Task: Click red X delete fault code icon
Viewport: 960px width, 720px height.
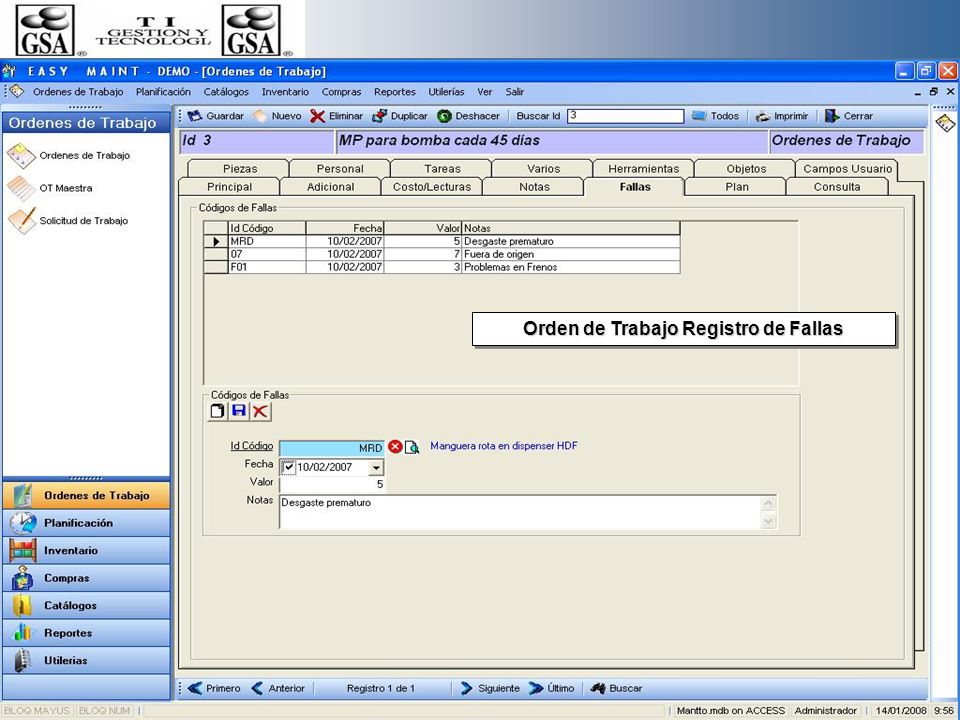Action: [260, 411]
